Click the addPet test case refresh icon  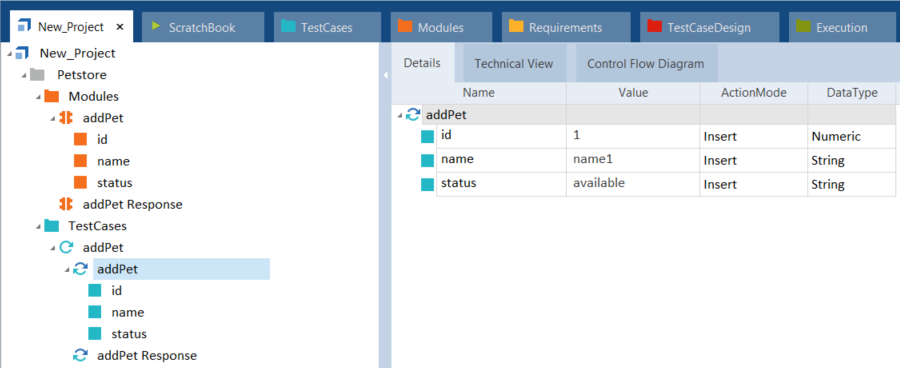(x=67, y=247)
